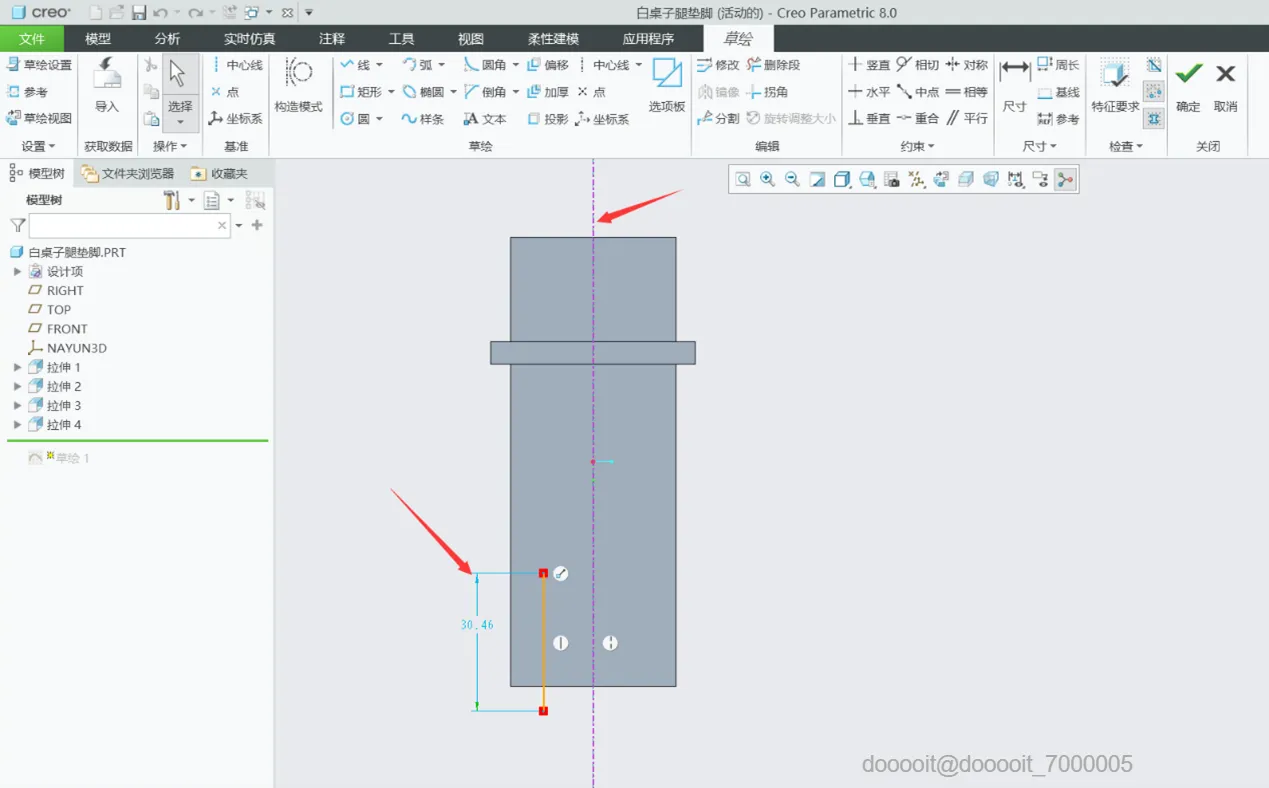Open the 约束 group dropdown

pos(918,146)
